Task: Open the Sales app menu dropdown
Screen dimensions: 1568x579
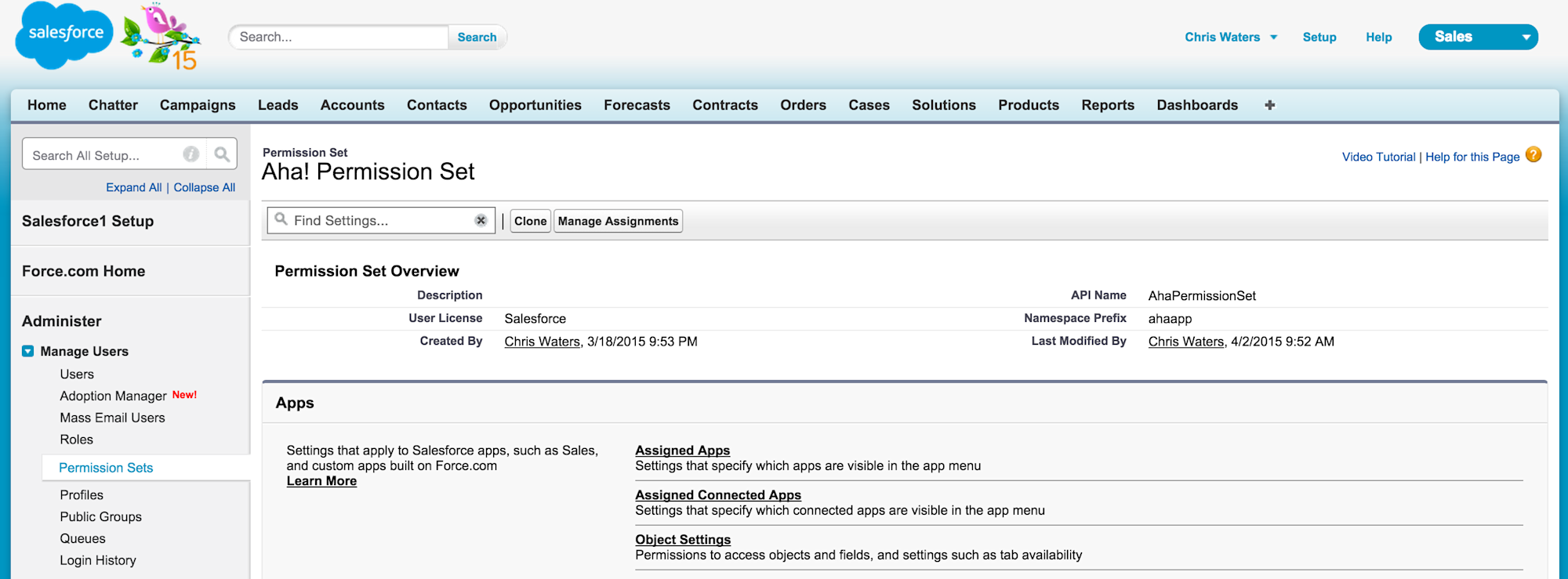Action: pos(1478,37)
